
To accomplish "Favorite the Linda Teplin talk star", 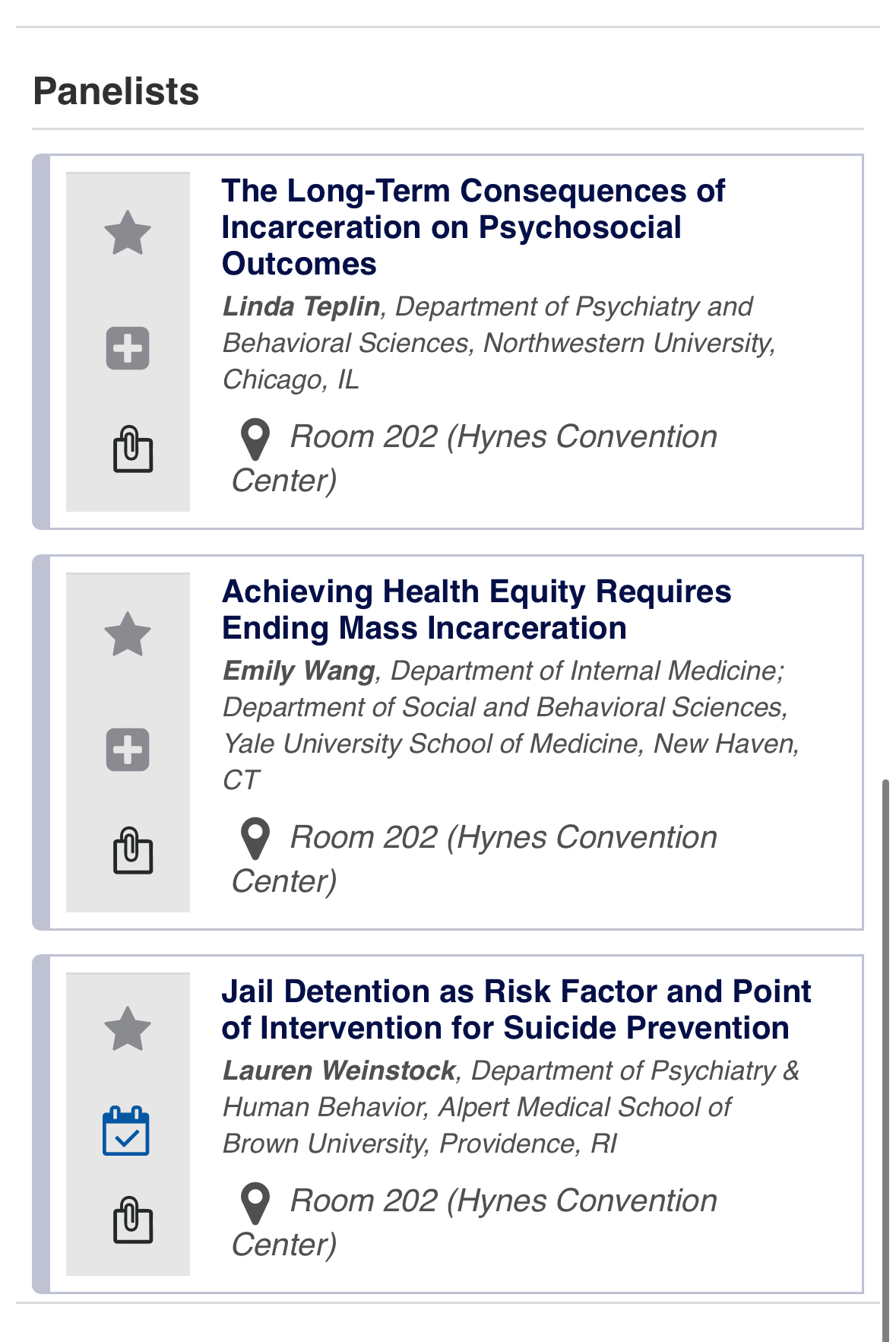I will (x=128, y=233).
